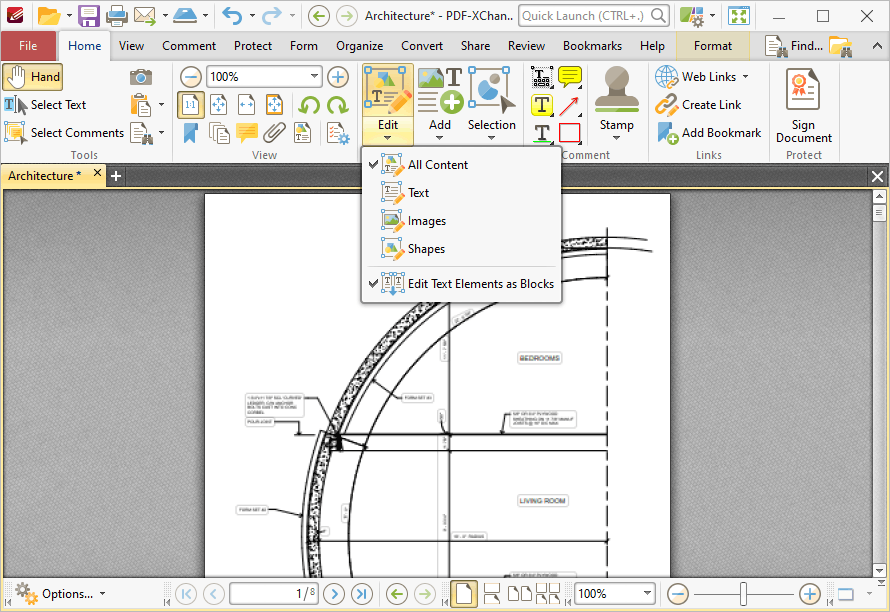Collapse the ribbon with chevron arrow
Image resolution: width=890 pixels, height=612 pixels.
pyautogui.click(x=877, y=46)
